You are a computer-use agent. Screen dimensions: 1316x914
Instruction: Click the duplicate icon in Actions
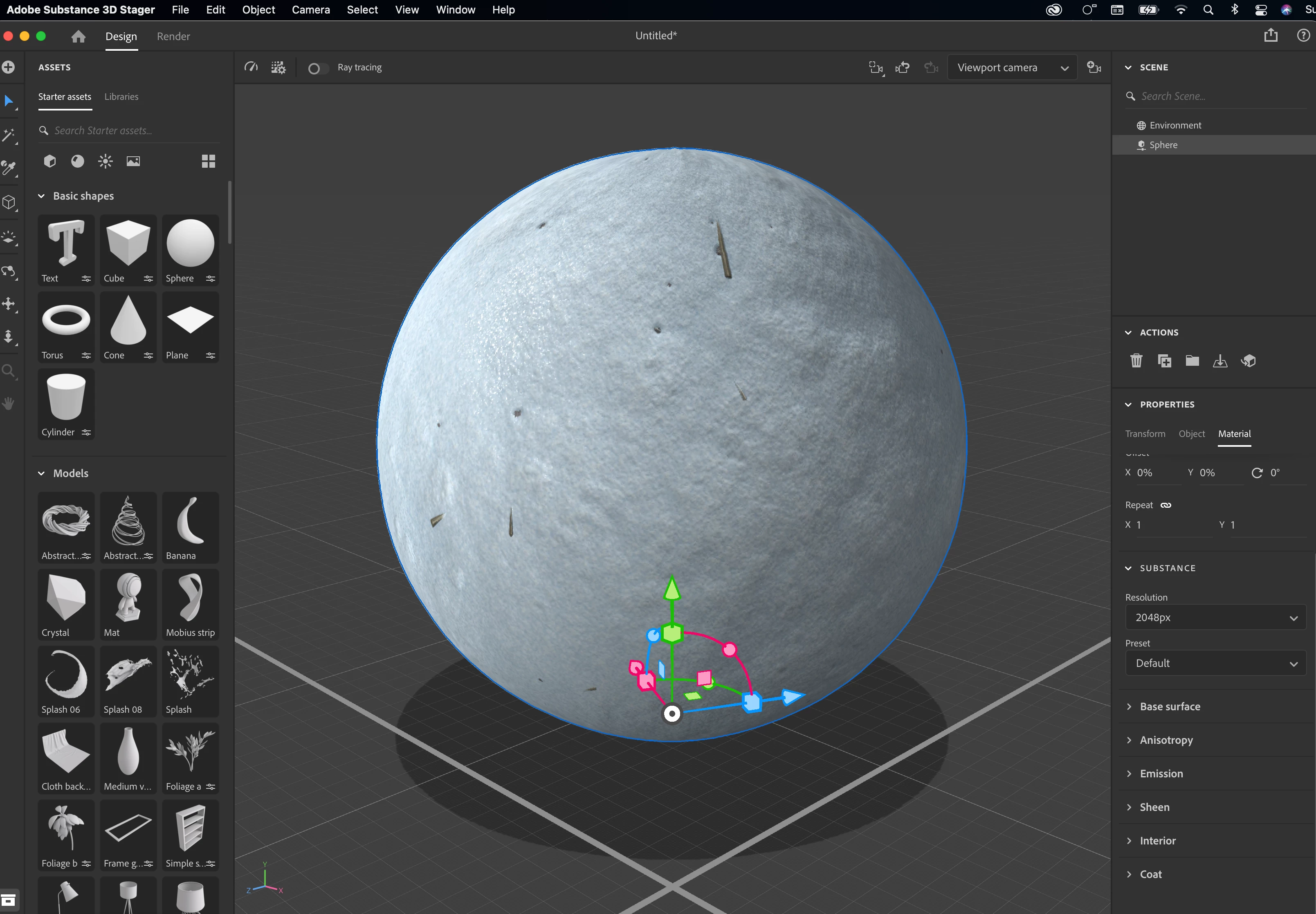(x=1164, y=361)
